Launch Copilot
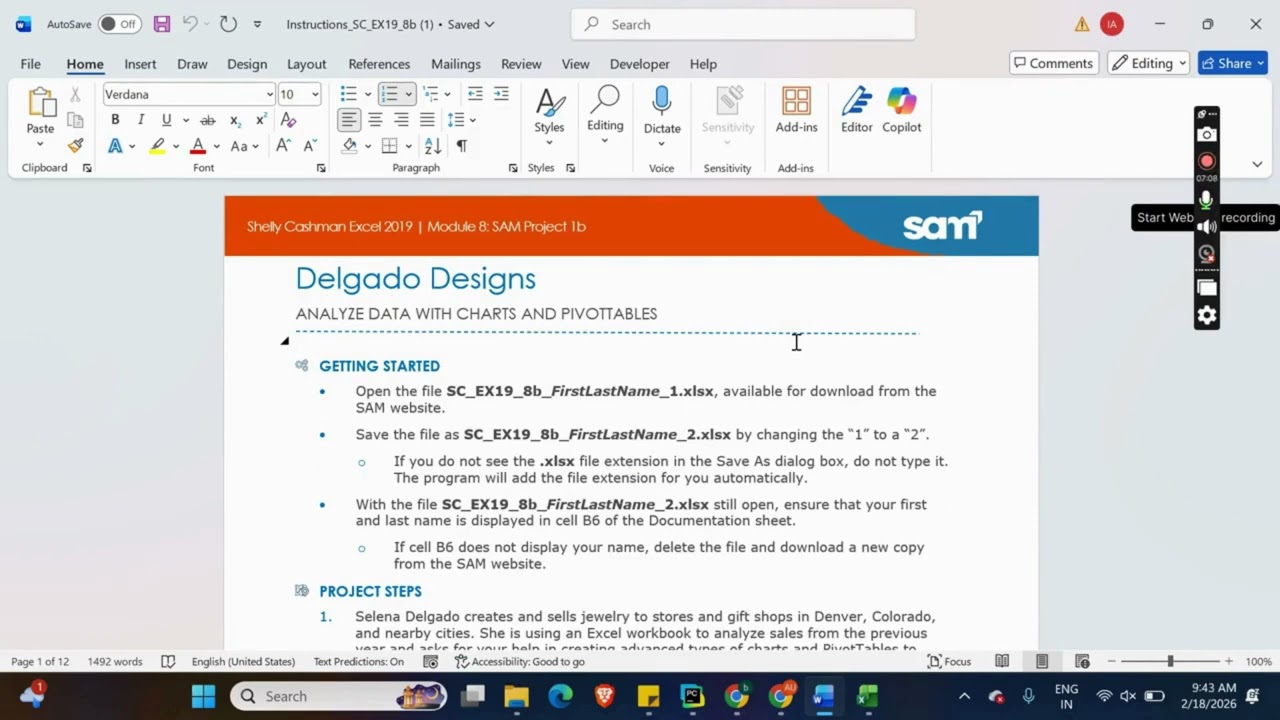1280x720 pixels. (x=901, y=110)
